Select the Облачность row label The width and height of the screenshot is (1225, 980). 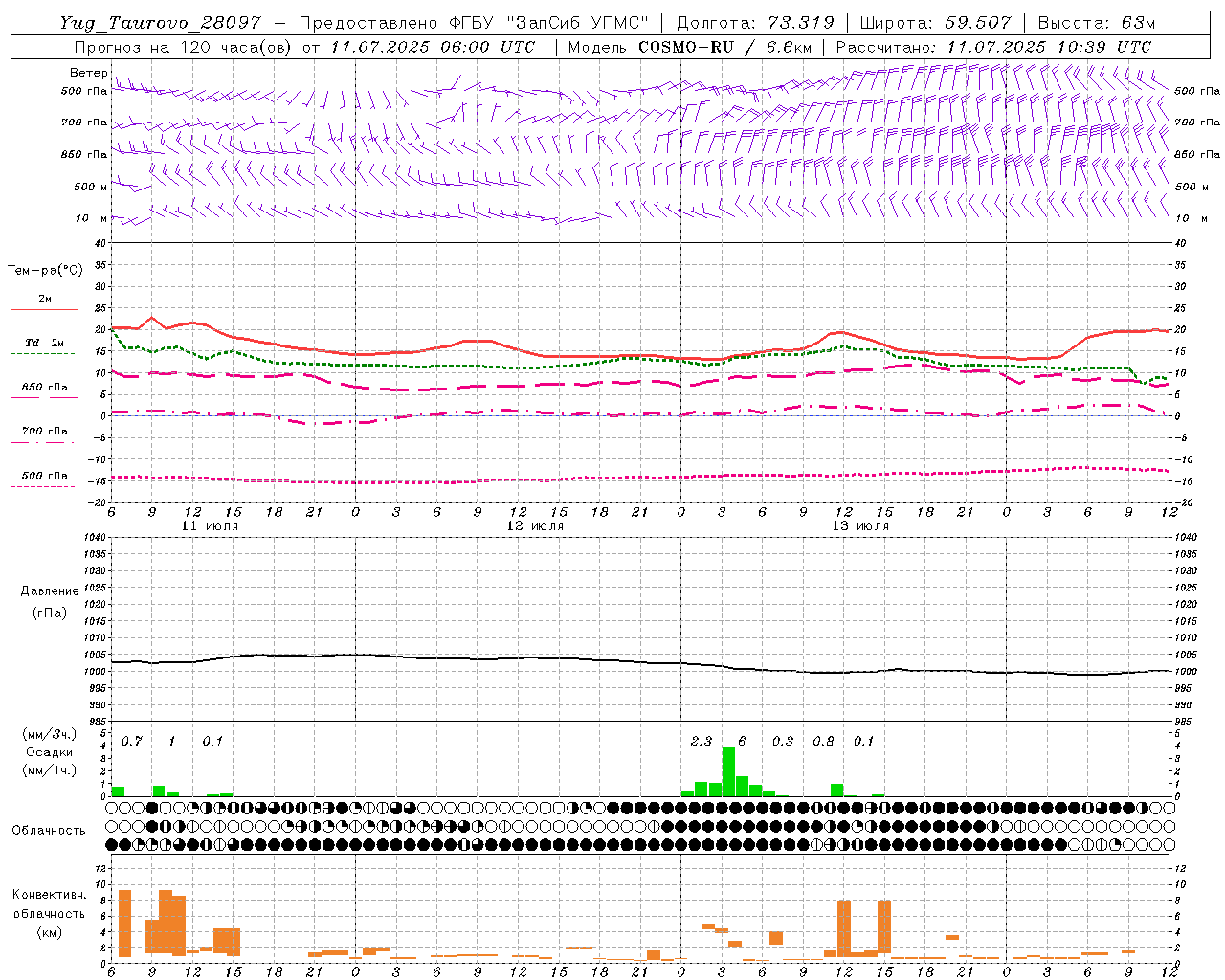49,830
